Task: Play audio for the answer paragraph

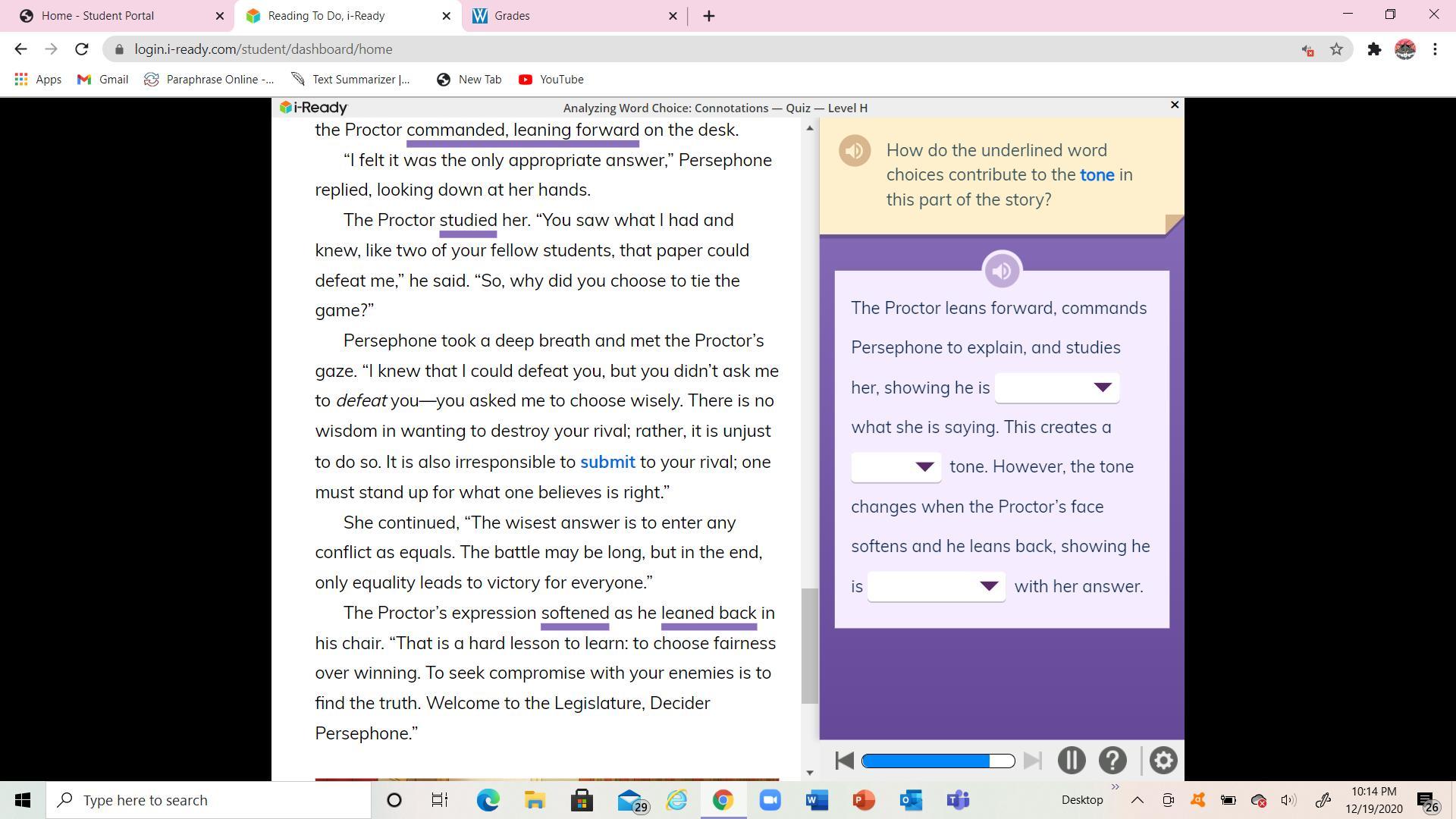Action: pos(1001,270)
